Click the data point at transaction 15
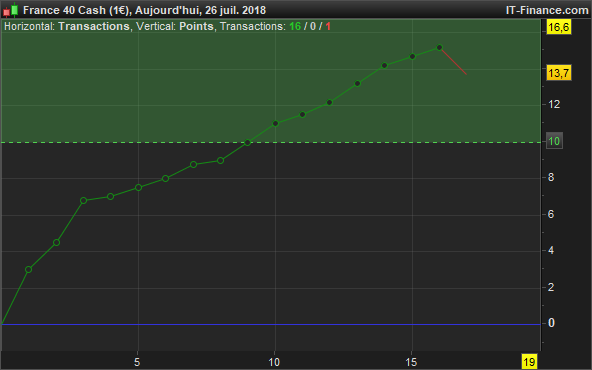The width and height of the screenshot is (592, 370). 412,57
